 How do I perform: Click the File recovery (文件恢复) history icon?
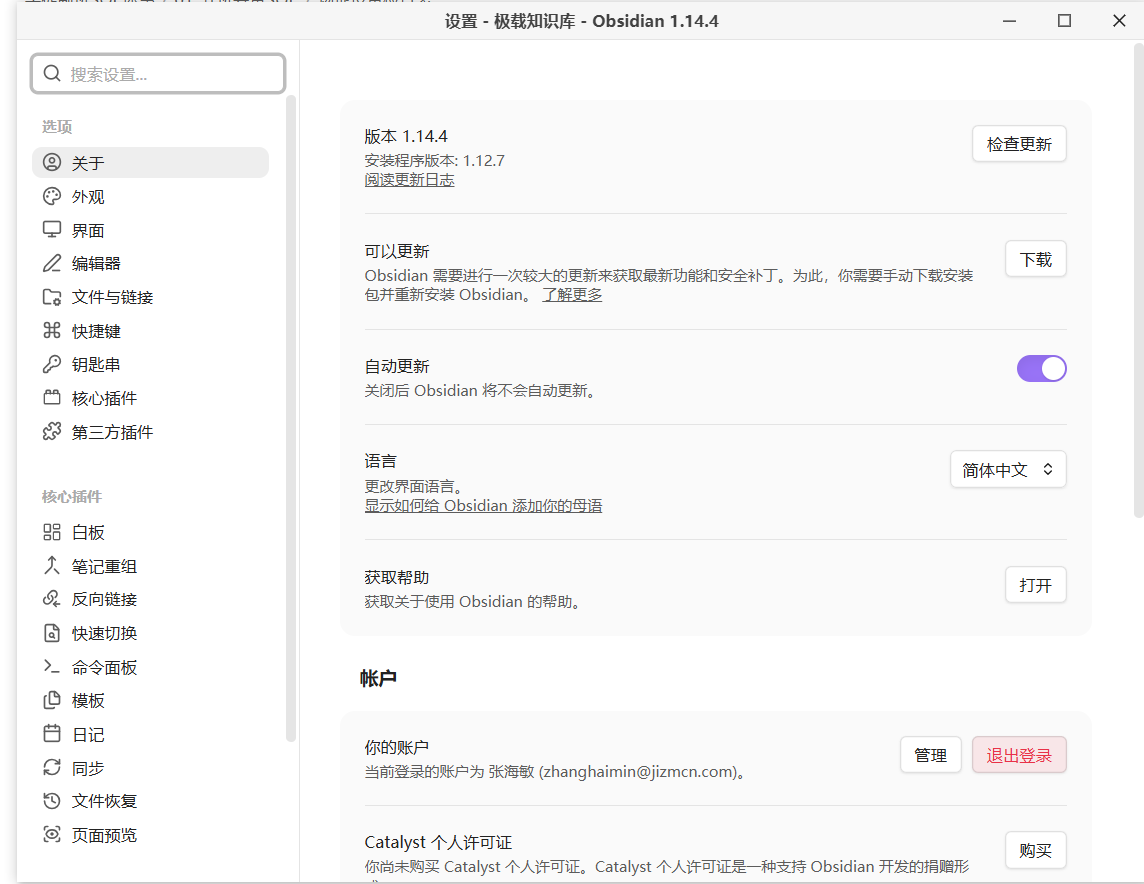52,801
